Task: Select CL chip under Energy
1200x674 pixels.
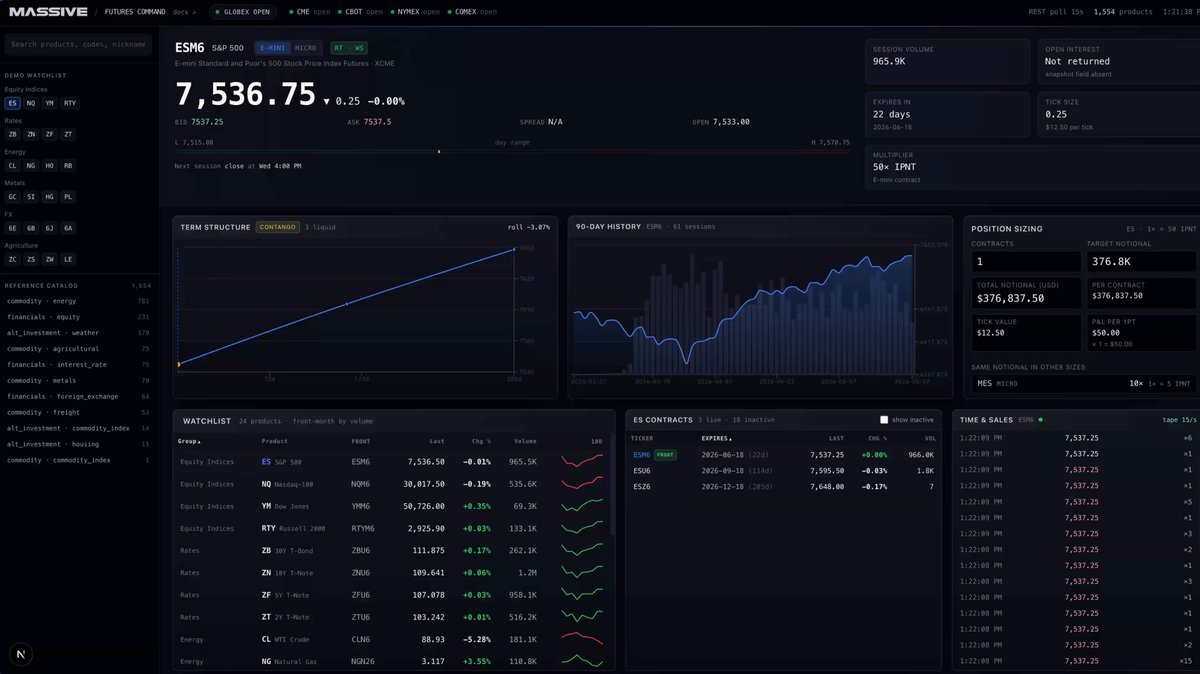Action: [13, 166]
